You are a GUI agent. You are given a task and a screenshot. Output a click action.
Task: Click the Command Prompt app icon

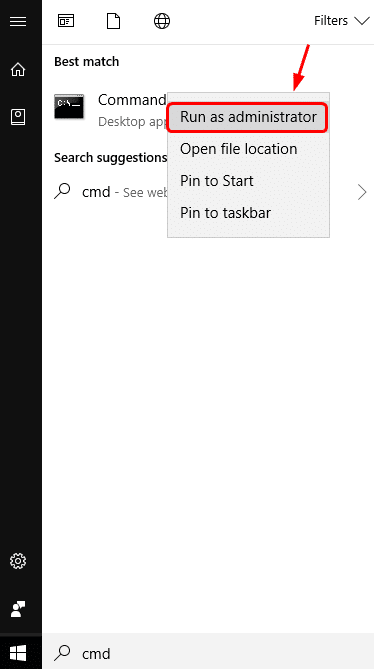tap(69, 106)
